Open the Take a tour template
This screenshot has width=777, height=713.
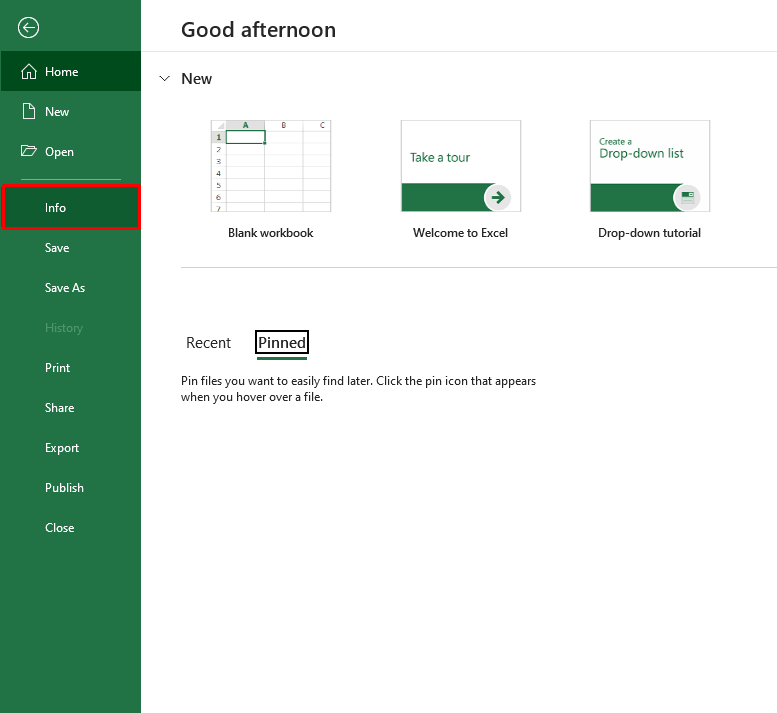click(460, 165)
